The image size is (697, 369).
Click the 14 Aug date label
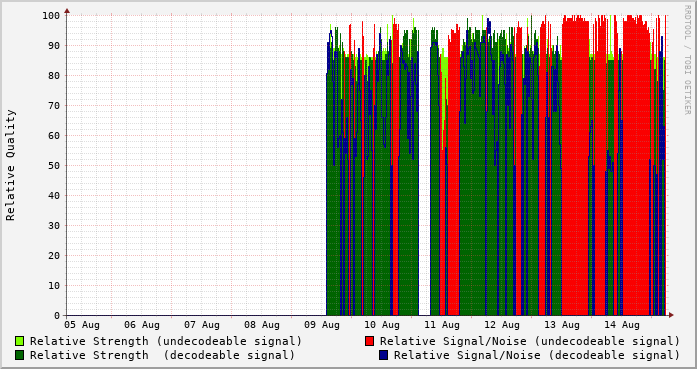coord(622,325)
